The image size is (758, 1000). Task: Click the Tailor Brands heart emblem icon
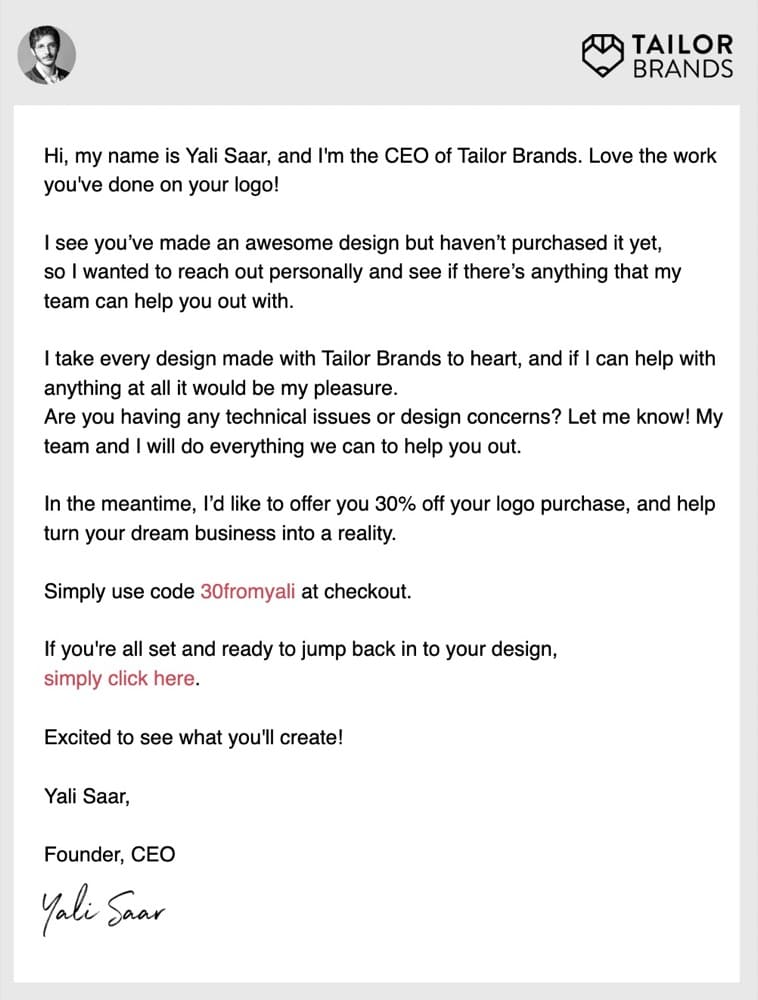[602, 55]
